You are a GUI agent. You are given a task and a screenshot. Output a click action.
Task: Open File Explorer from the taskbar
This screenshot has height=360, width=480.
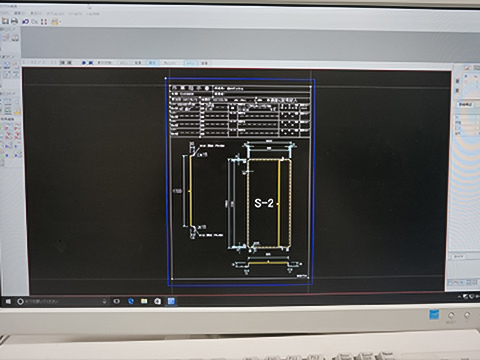pos(144,301)
